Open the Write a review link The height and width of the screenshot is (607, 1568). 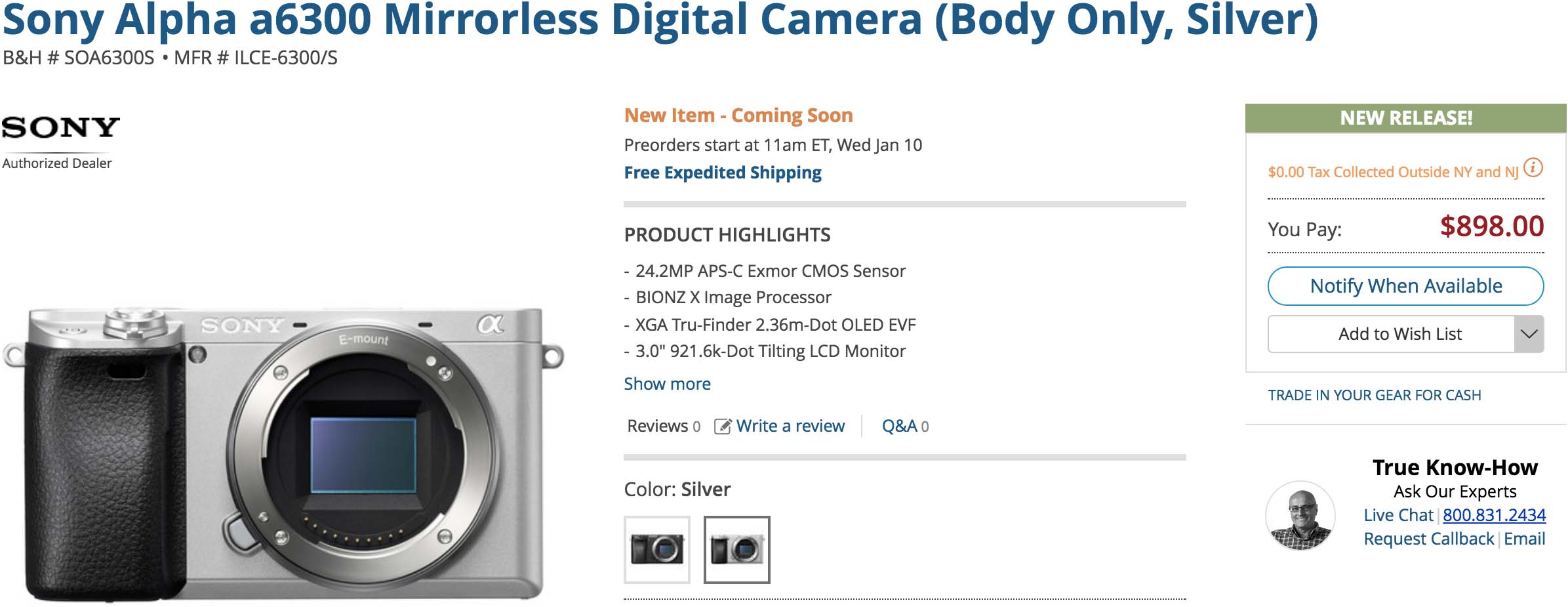click(790, 427)
